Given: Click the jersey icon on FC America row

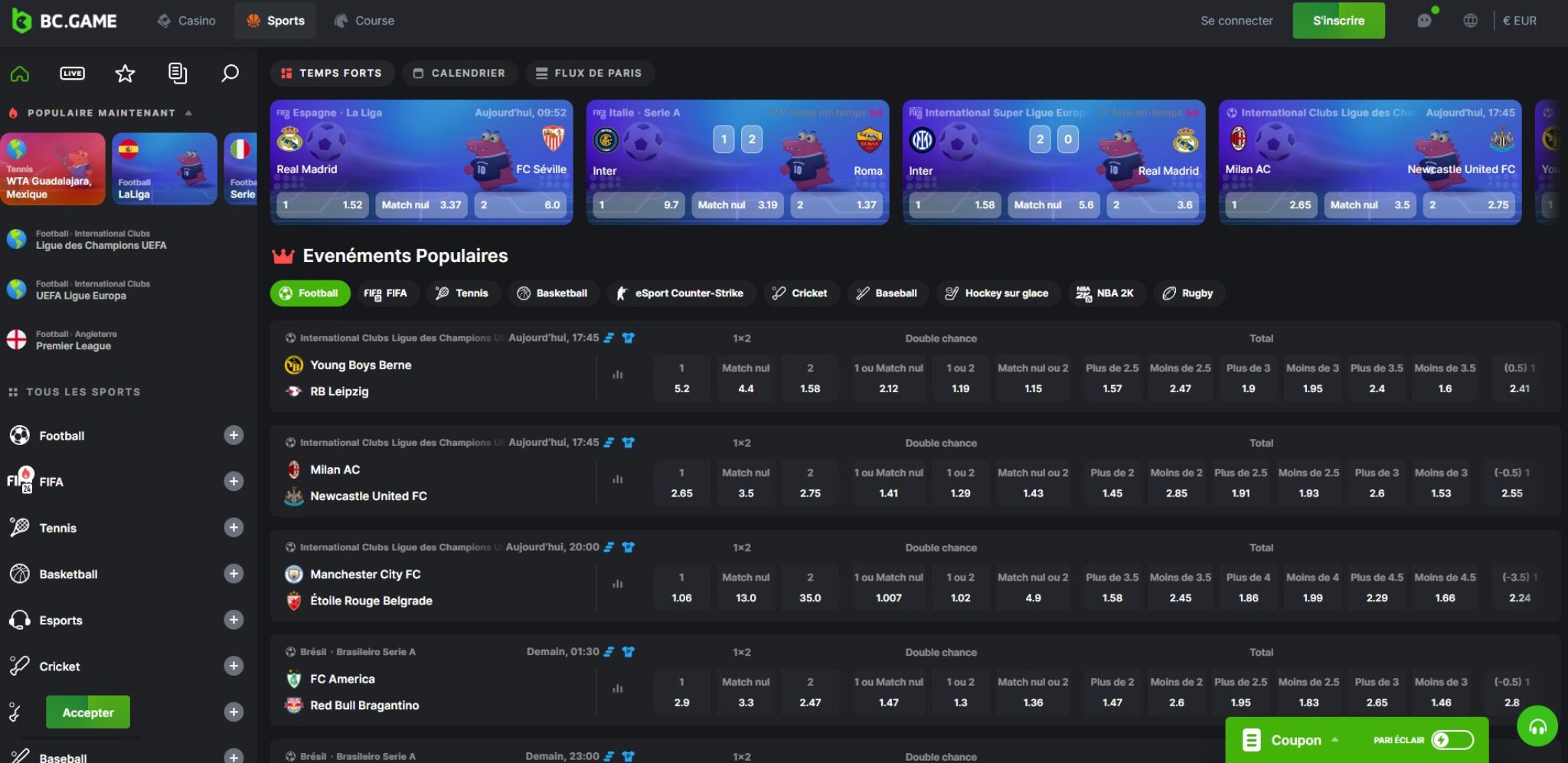Looking at the screenshot, I should point(628,652).
